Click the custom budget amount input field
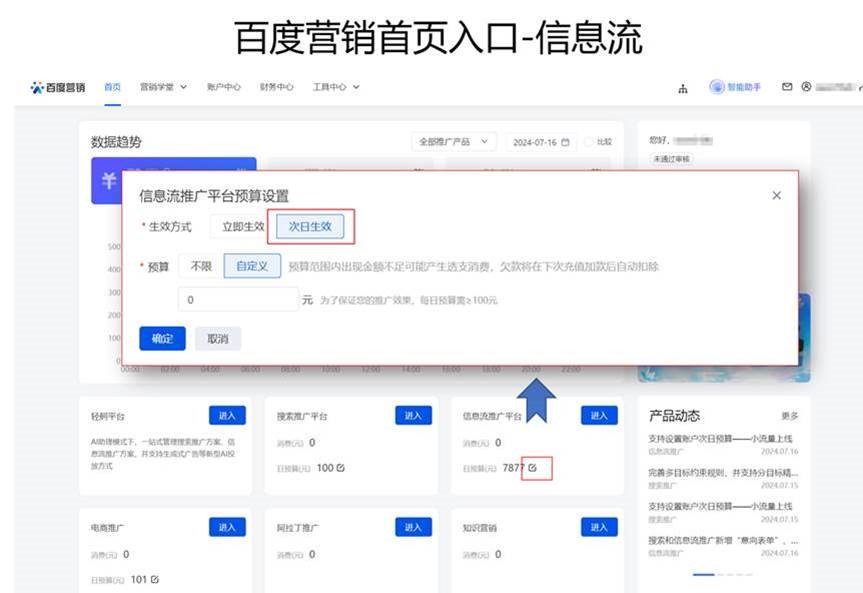This screenshot has width=863, height=593. click(x=238, y=300)
